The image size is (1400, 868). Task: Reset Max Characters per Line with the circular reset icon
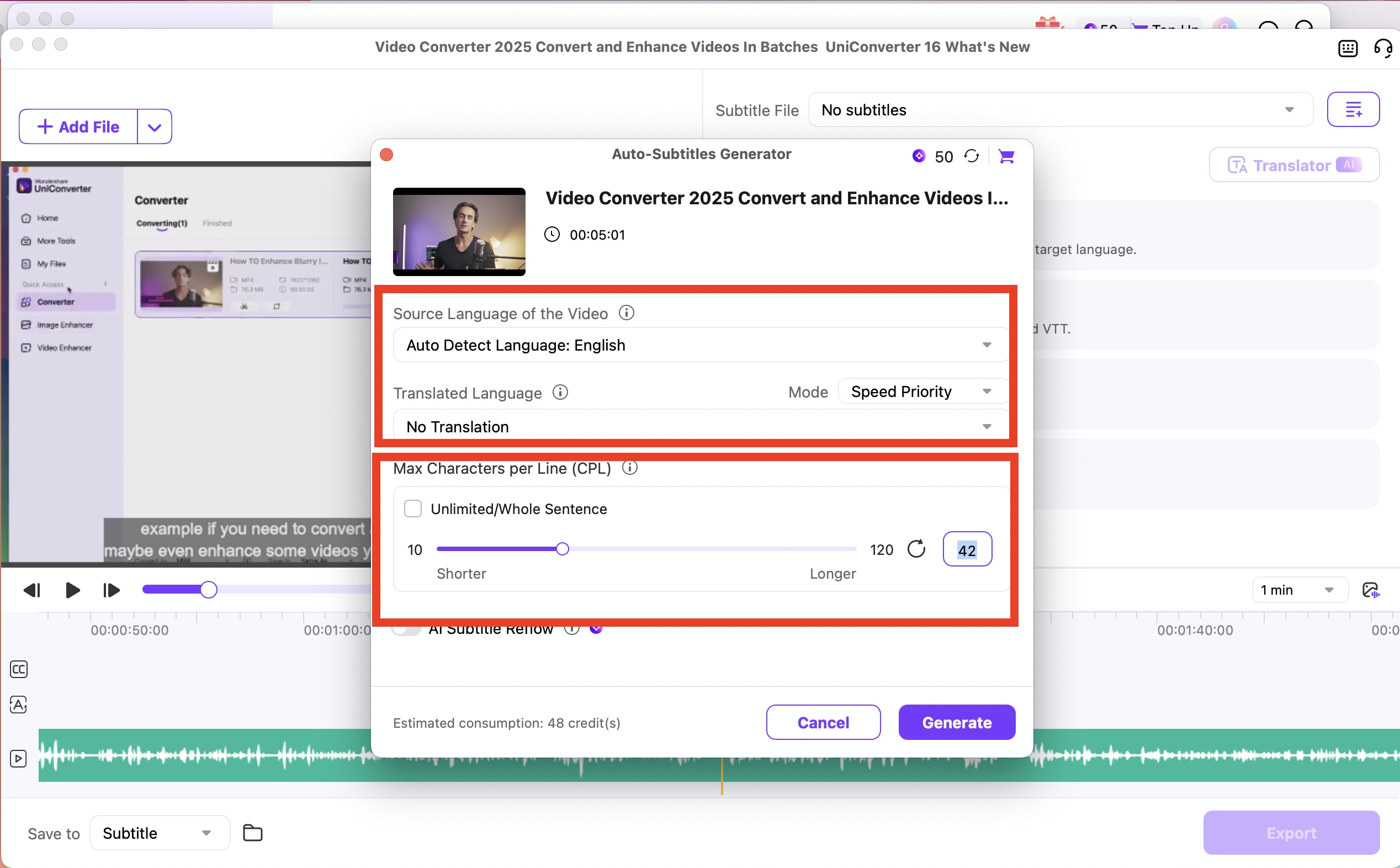[916, 549]
